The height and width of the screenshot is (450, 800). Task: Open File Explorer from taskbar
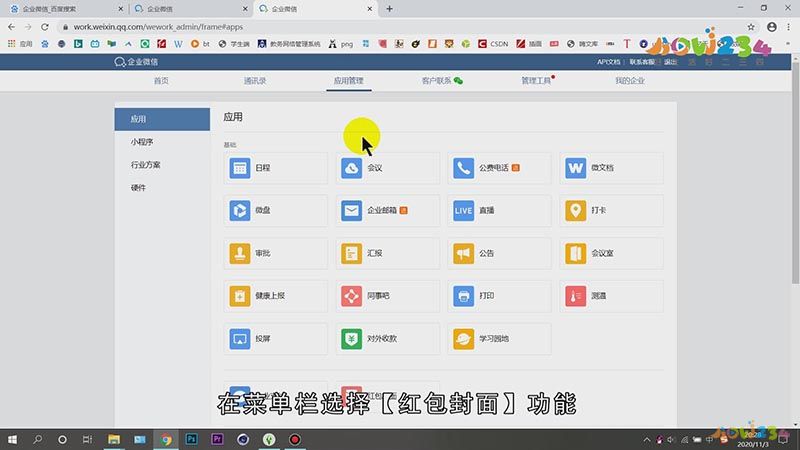click(114, 439)
